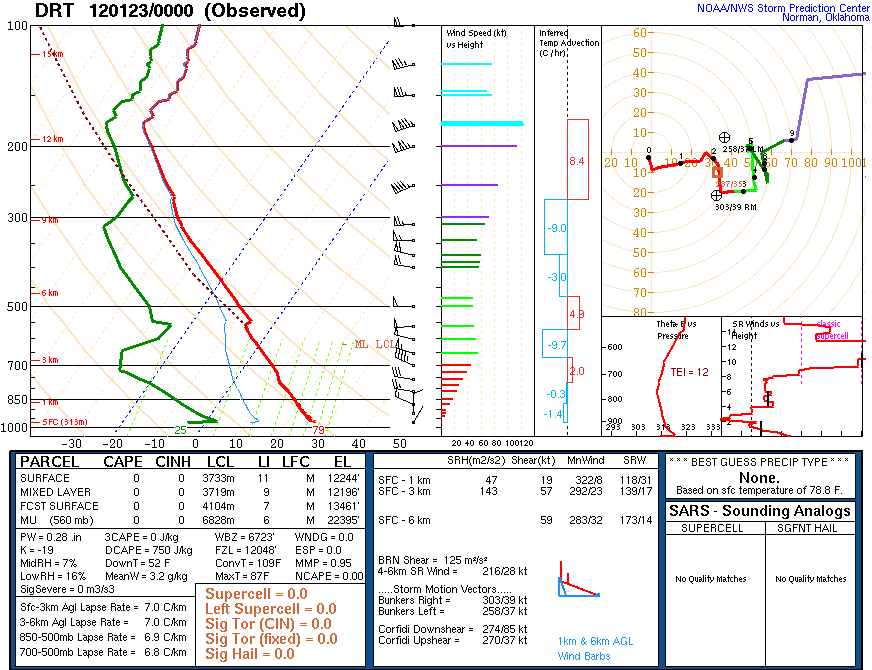This screenshot has width=872, height=670.
Task: Click the 'TEI = 12' value
Action: 689,372
